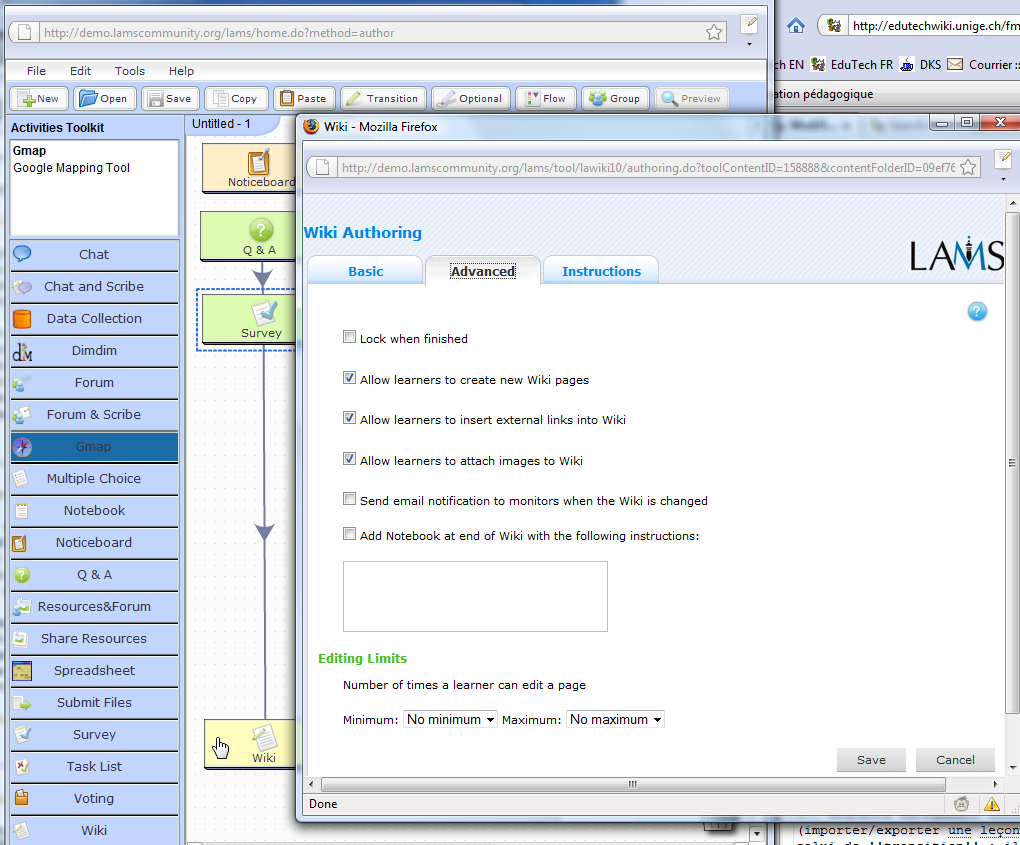Cancel the Wiki authoring dialog
Image resolution: width=1020 pixels, height=845 pixels.
coord(955,760)
